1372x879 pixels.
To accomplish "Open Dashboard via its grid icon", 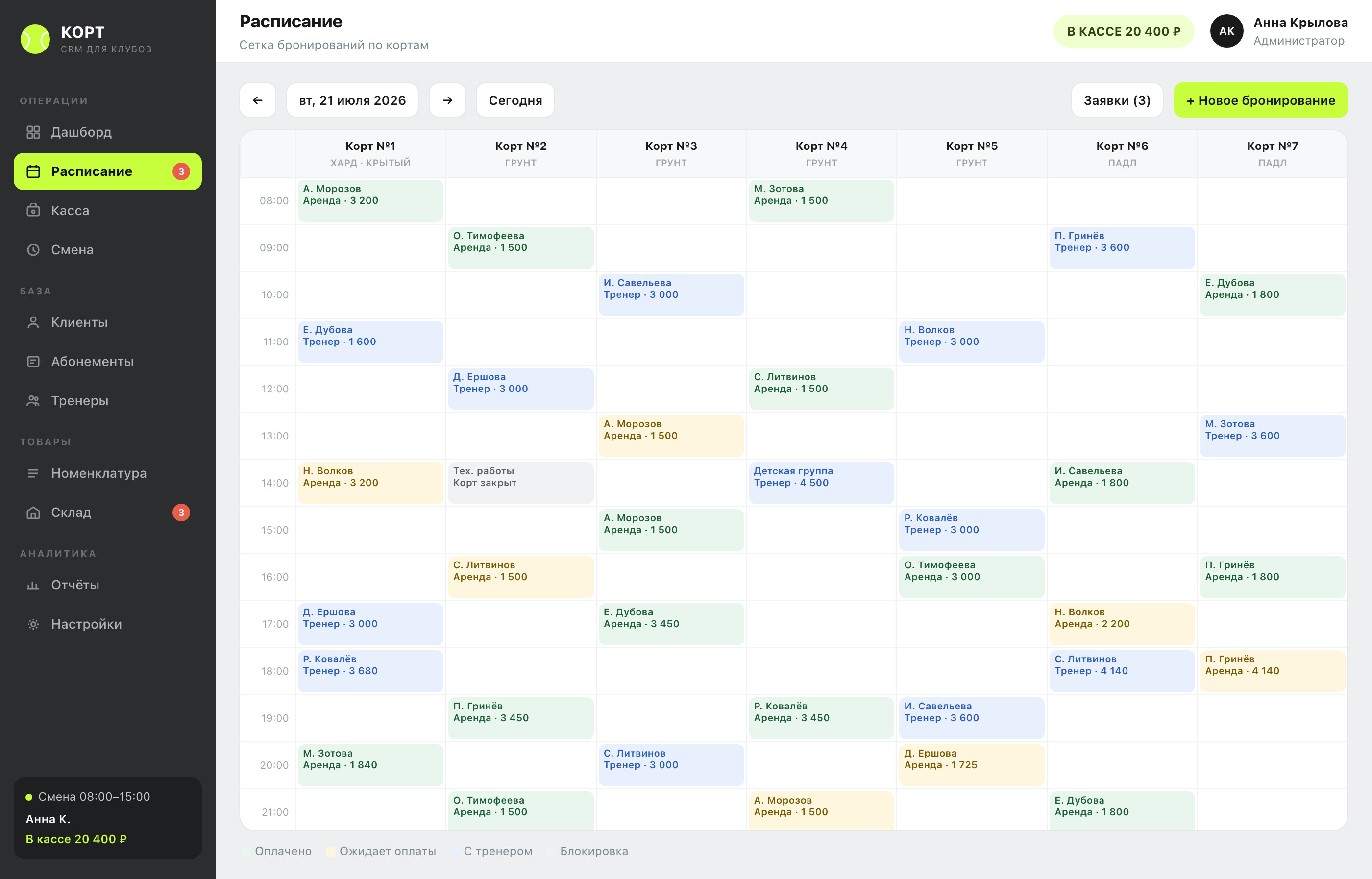I will point(33,132).
